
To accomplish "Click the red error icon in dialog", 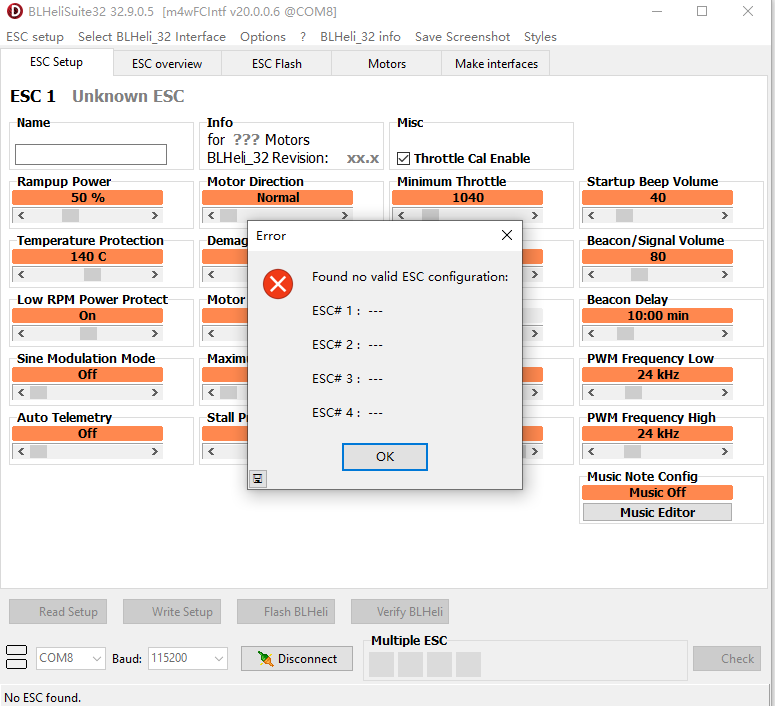I will [x=278, y=284].
